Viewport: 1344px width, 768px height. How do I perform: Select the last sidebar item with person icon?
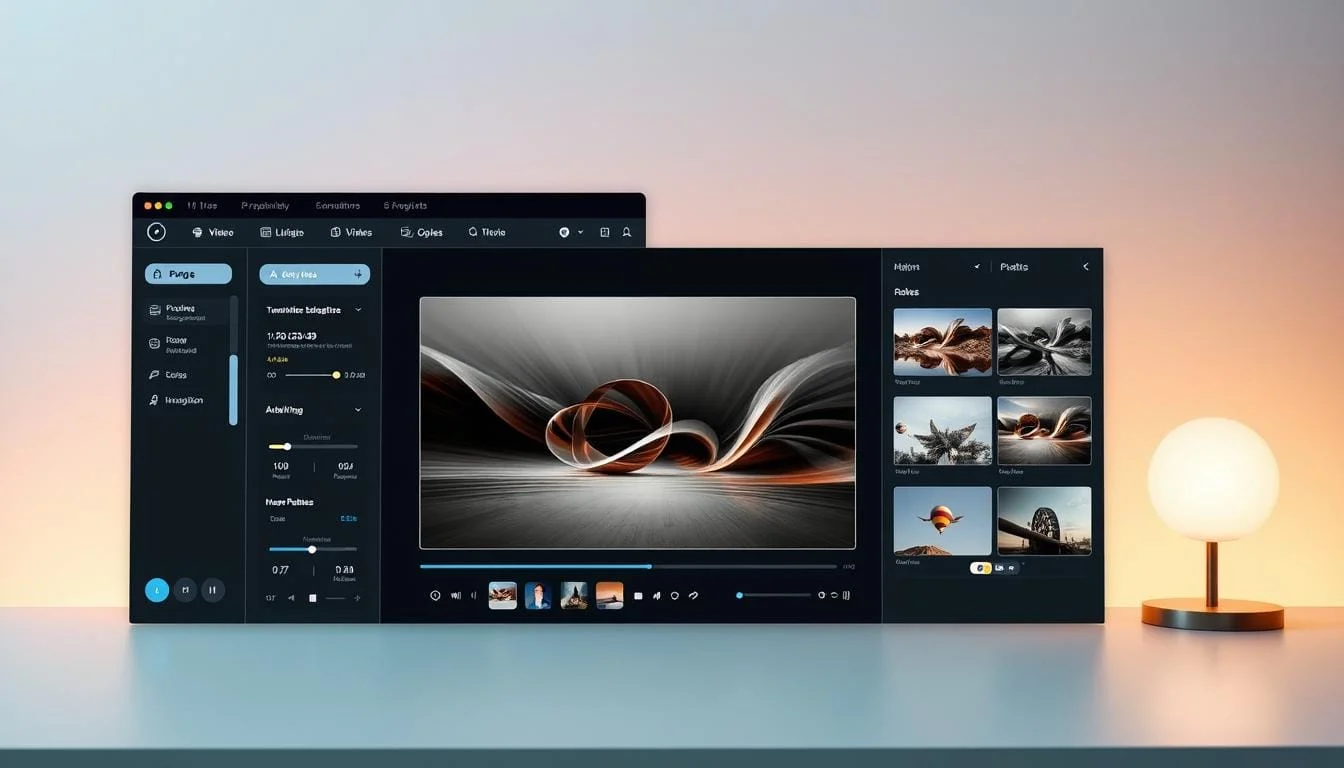pos(176,400)
